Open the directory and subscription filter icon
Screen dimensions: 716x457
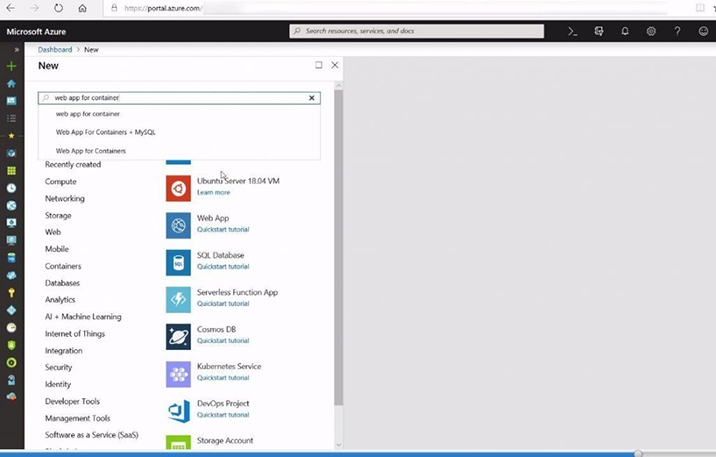click(x=599, y=31)
